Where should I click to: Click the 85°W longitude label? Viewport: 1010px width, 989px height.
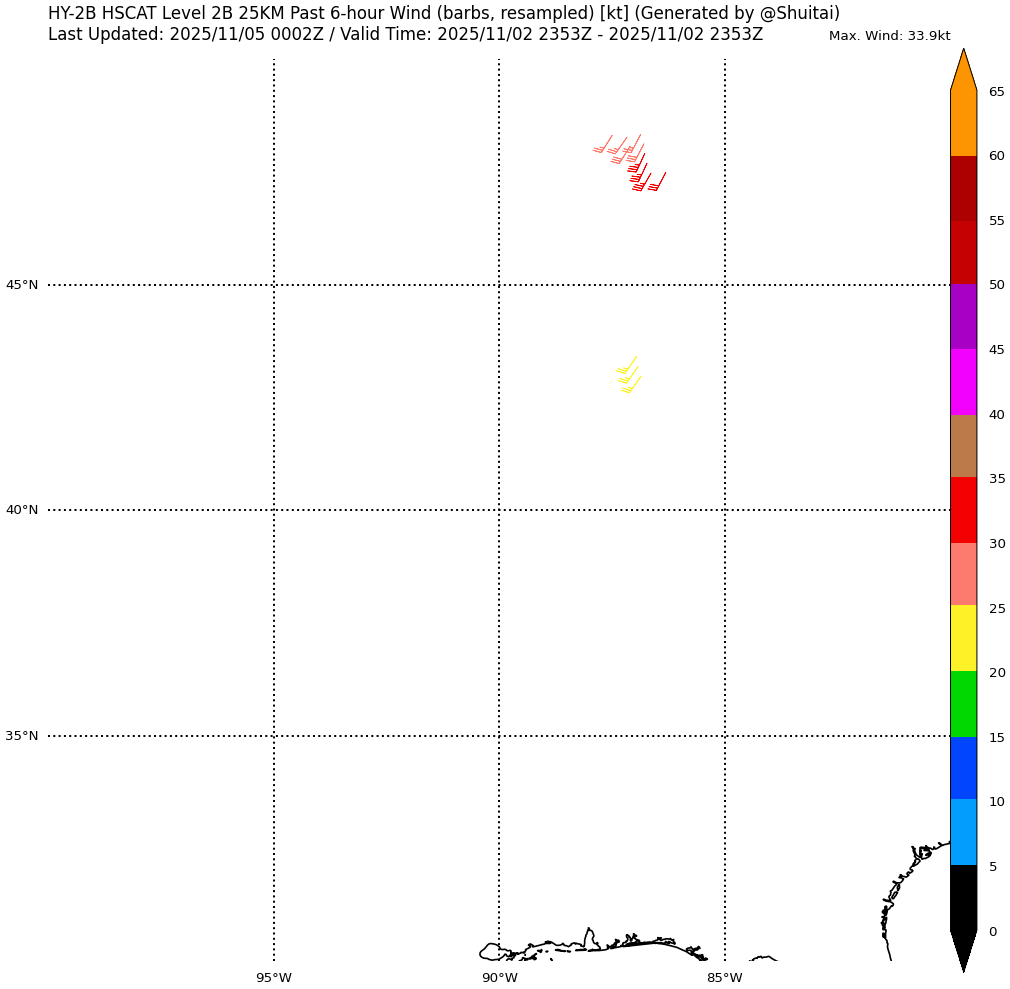(725, 977)
